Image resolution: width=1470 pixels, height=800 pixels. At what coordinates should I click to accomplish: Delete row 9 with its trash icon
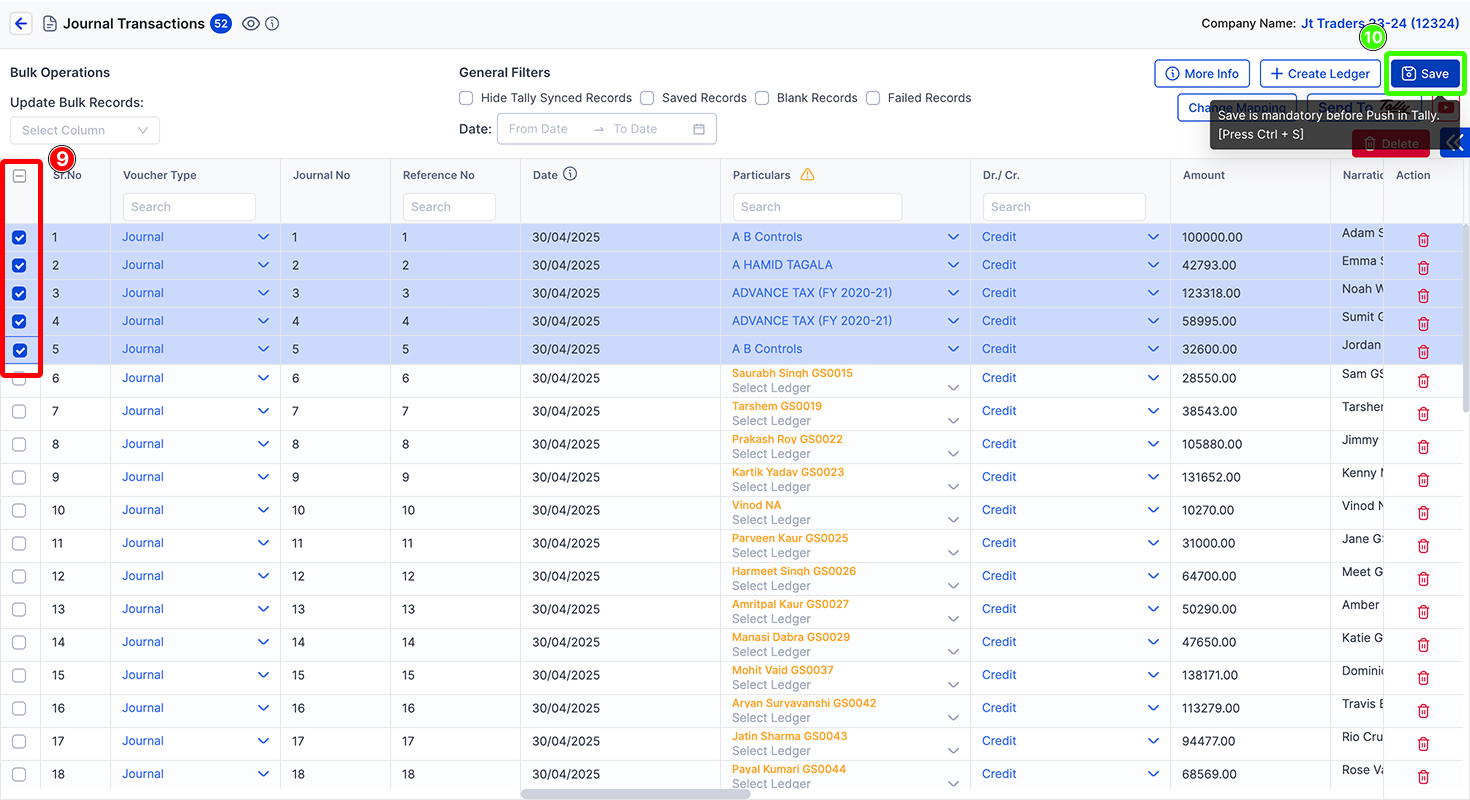[1423, 480]
